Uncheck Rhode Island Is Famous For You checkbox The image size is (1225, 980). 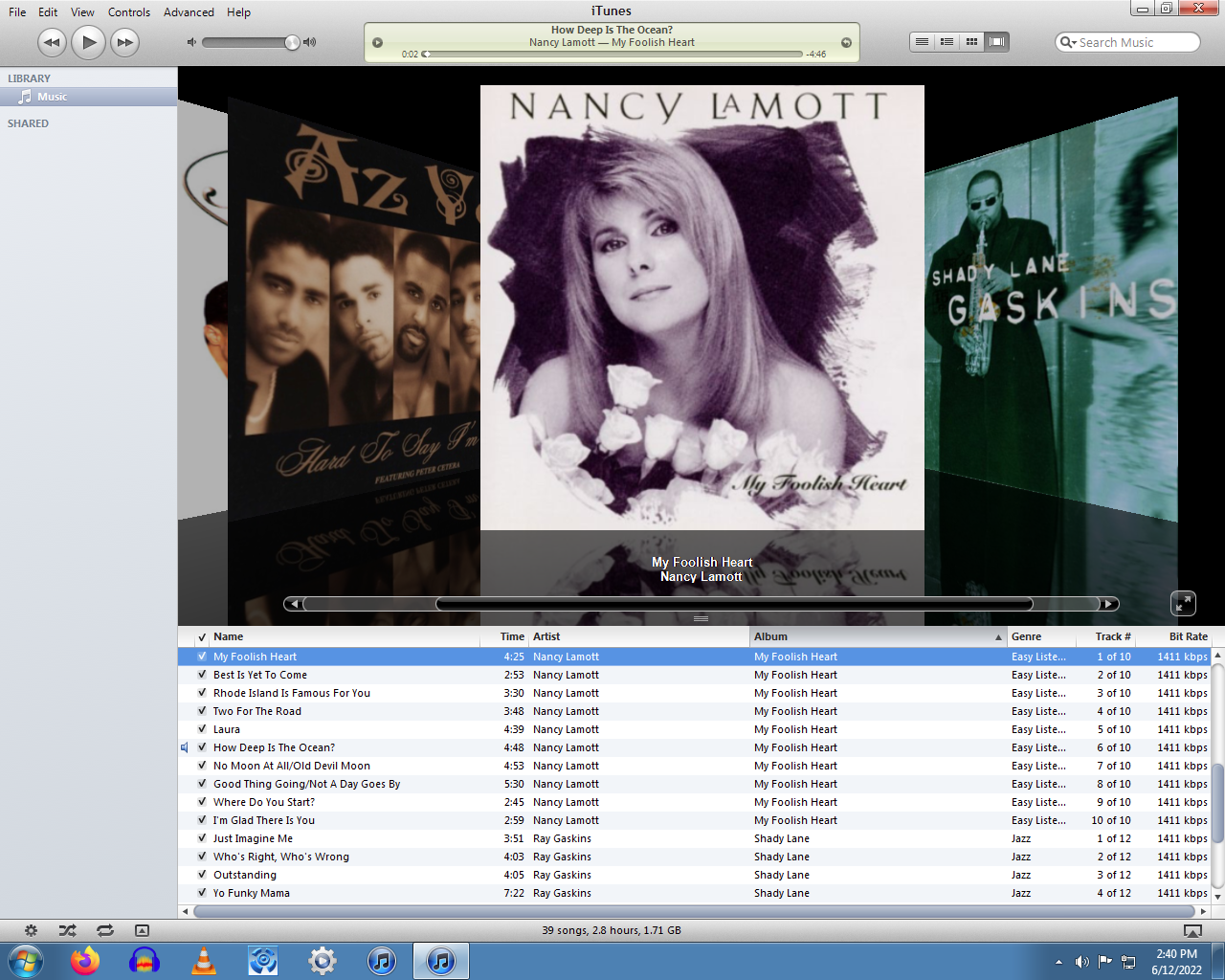pyautogui.click(x=202, y=693)
